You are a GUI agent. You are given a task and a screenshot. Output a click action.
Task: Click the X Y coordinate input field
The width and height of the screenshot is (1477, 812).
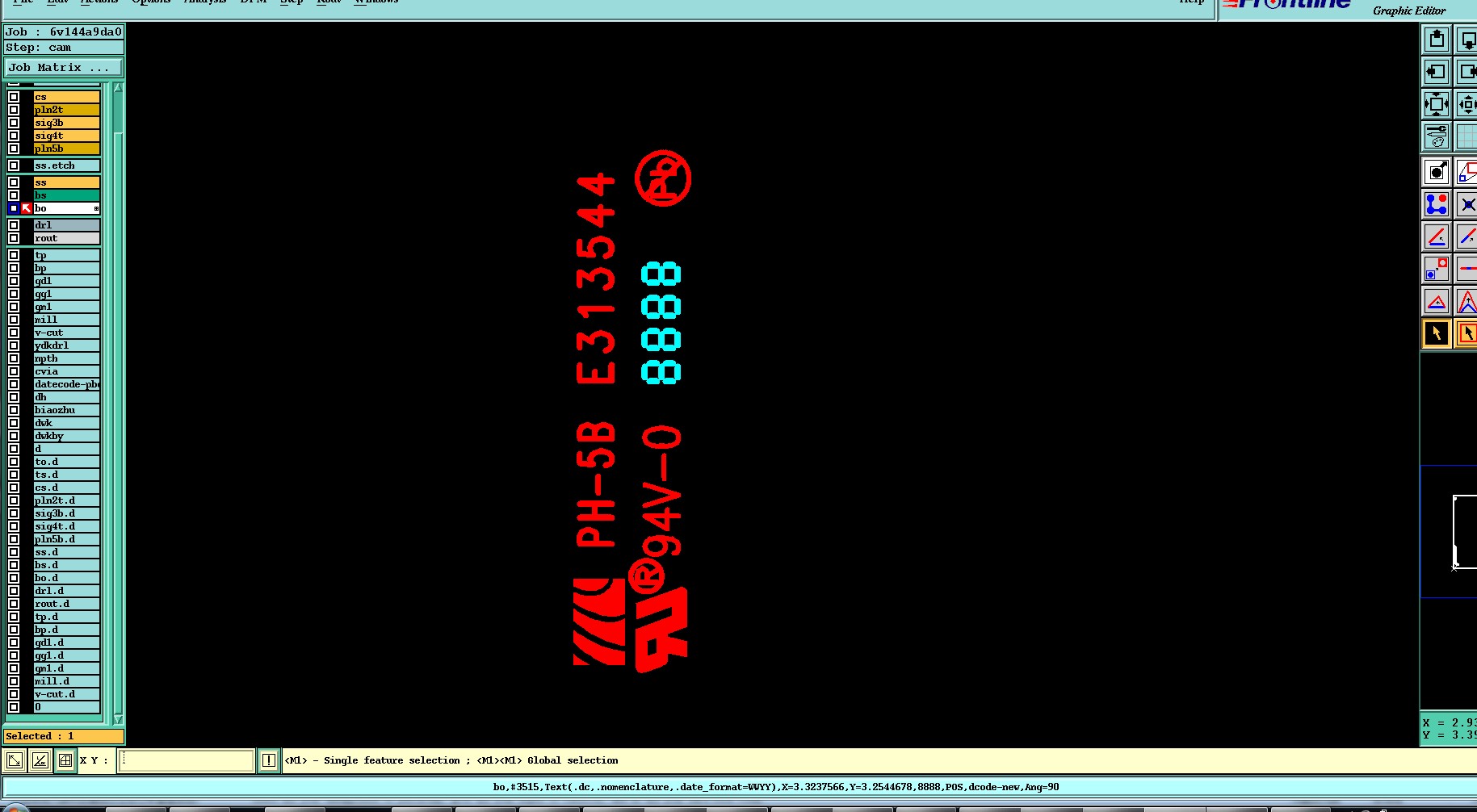pos(187,760)
